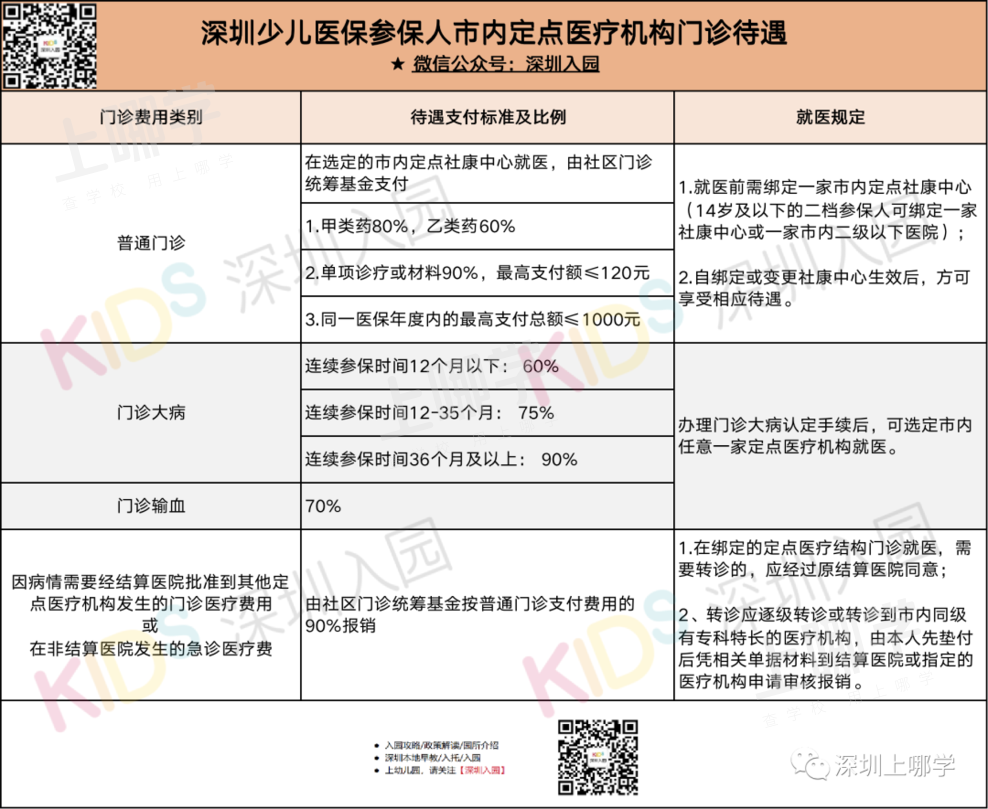Image resolution: width=988 pixels, height=809 pixels.
Task: Select the 门诊费用类别 column header
Action: [151, 117]
